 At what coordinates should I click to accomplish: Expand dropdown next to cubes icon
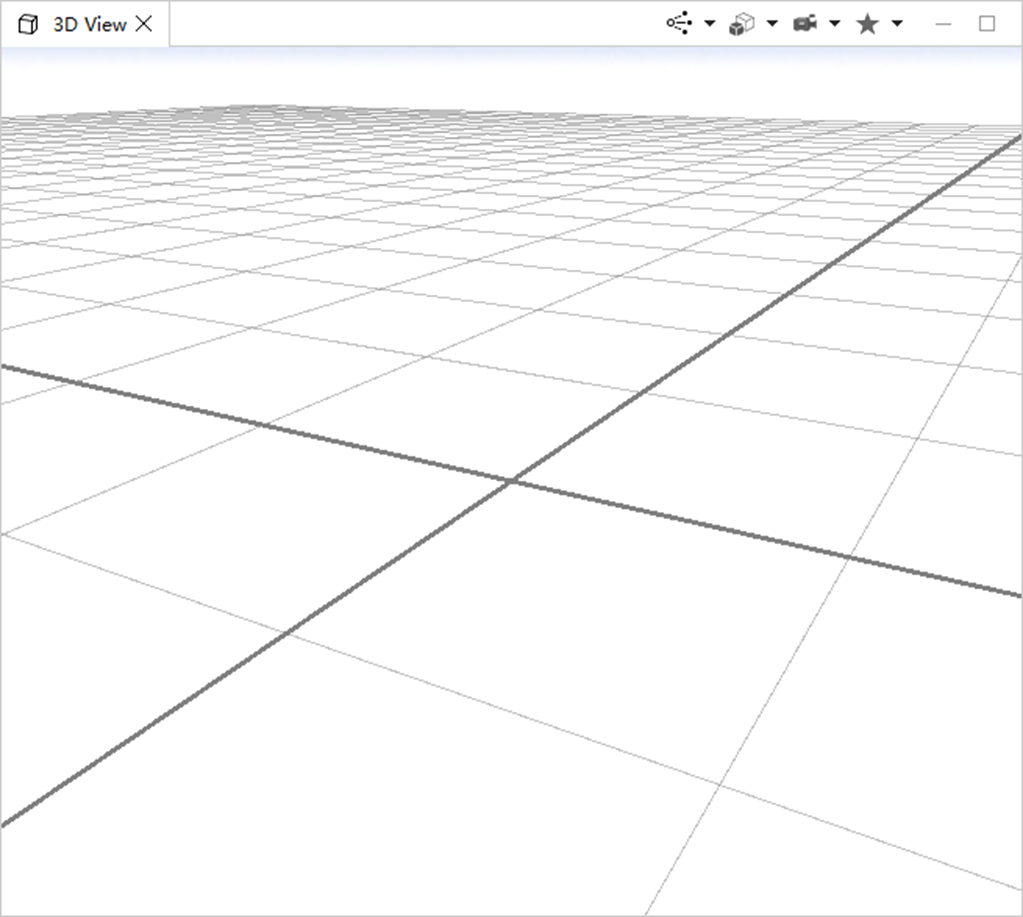[x=772, y=24]
